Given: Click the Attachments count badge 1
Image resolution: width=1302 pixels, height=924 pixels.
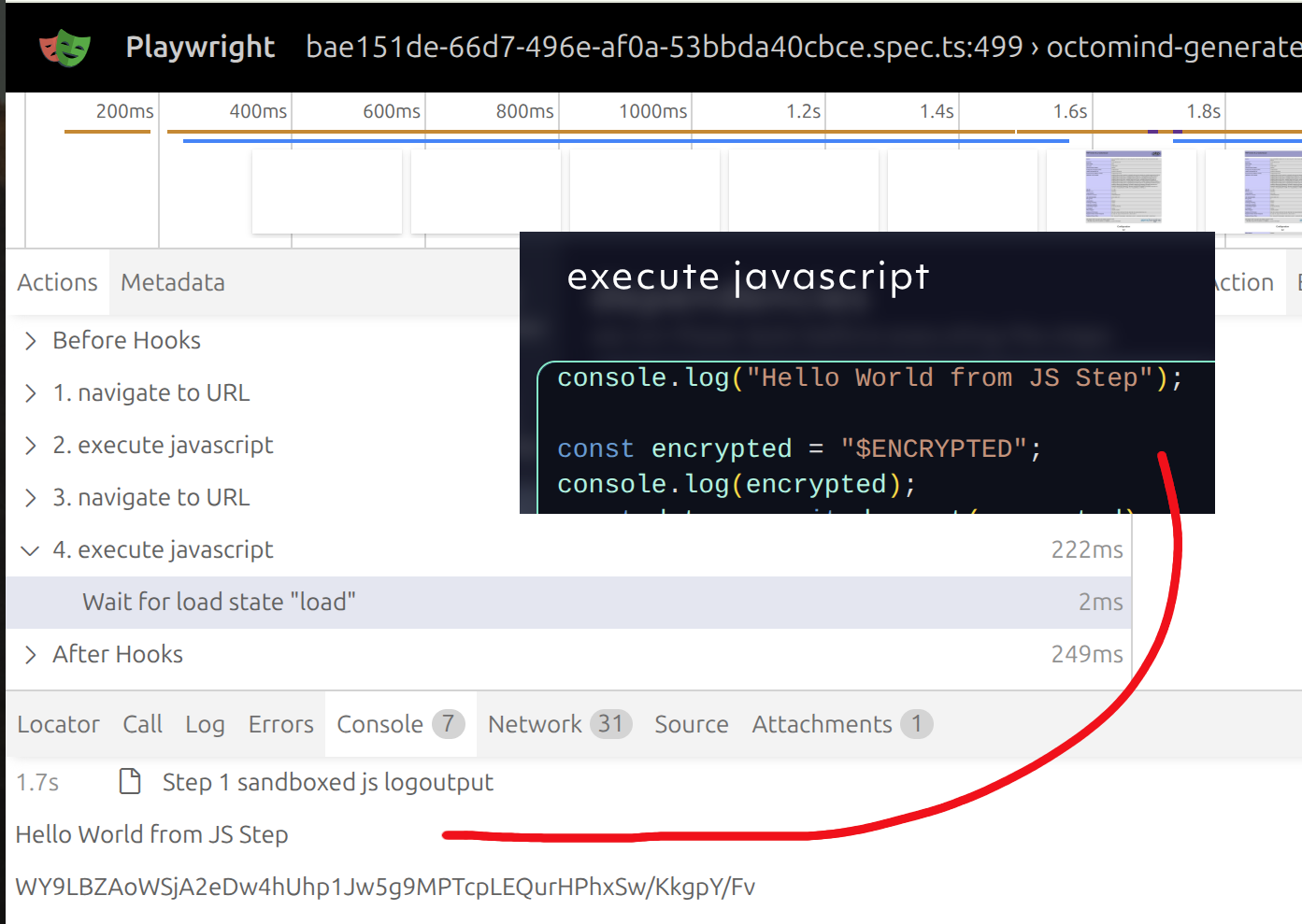Looking at the screenshot, I should coord(917,724).
